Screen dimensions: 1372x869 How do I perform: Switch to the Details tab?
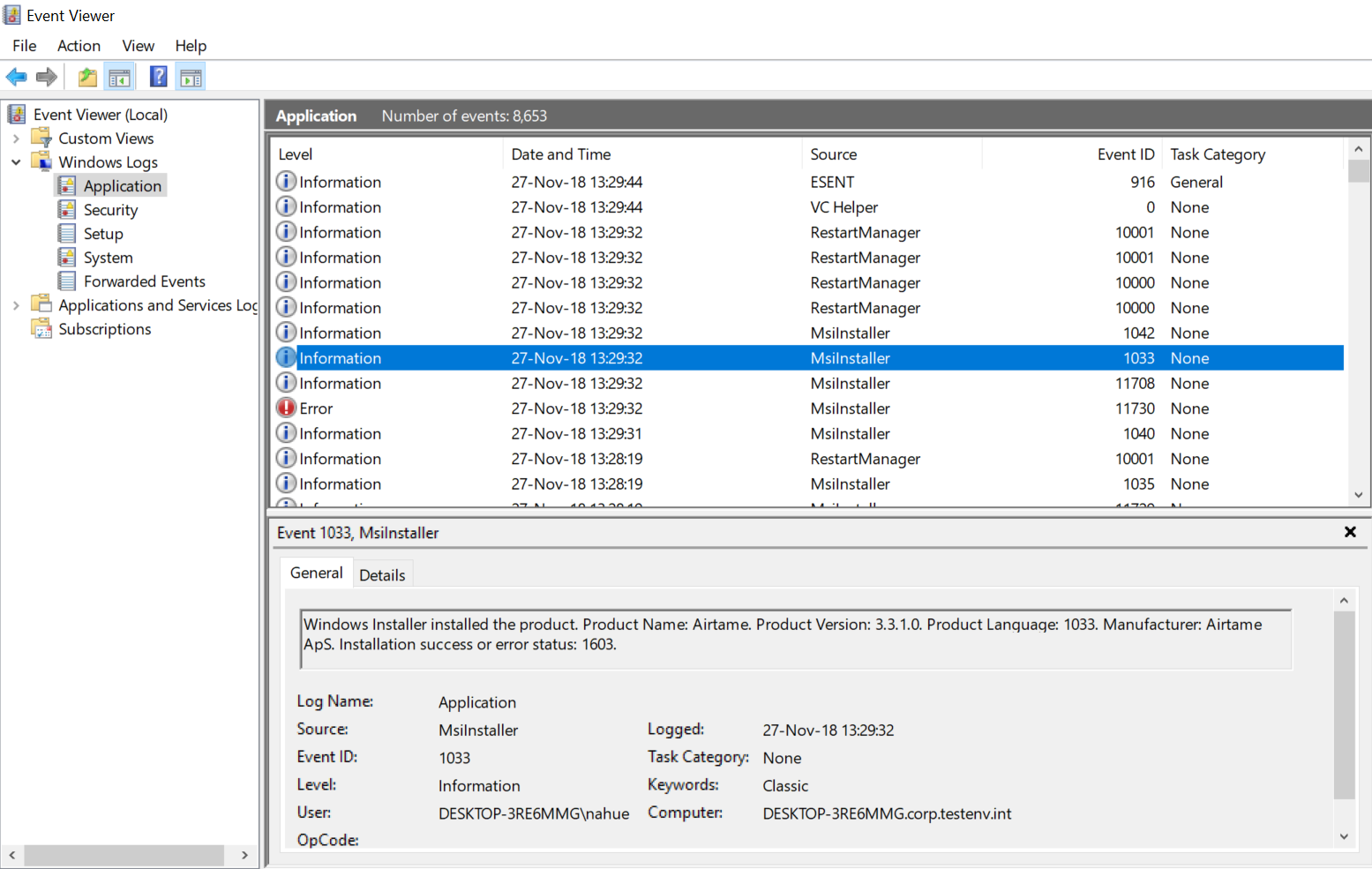(382, 575)
